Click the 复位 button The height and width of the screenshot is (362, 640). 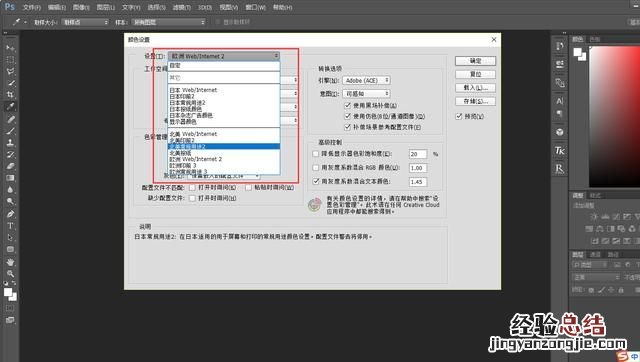click(476, 74)
